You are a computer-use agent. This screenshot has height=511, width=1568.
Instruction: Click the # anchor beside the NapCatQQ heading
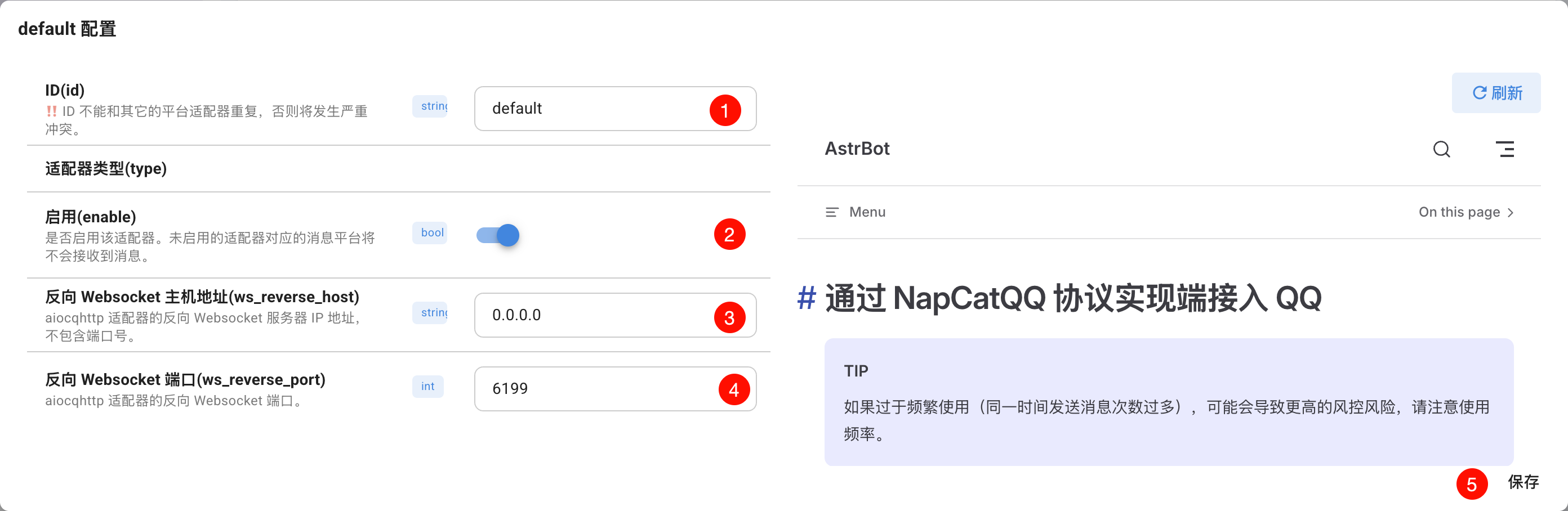pyautogui.click(x=807, y=298)
